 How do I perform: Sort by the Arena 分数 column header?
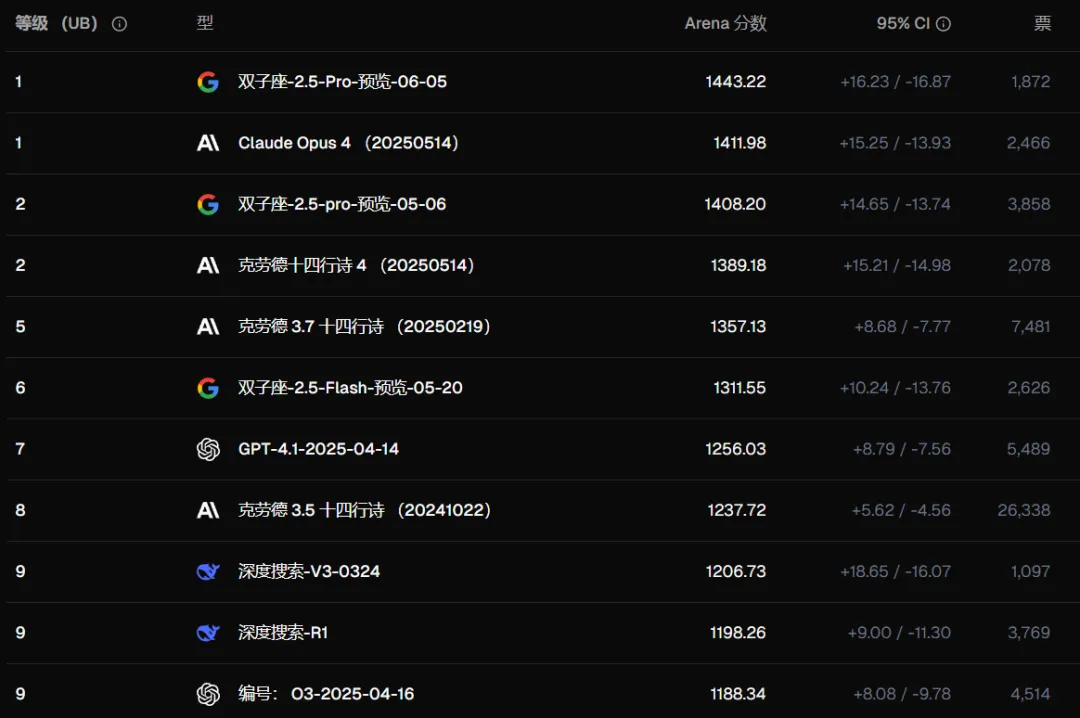[x=725, y=24]
